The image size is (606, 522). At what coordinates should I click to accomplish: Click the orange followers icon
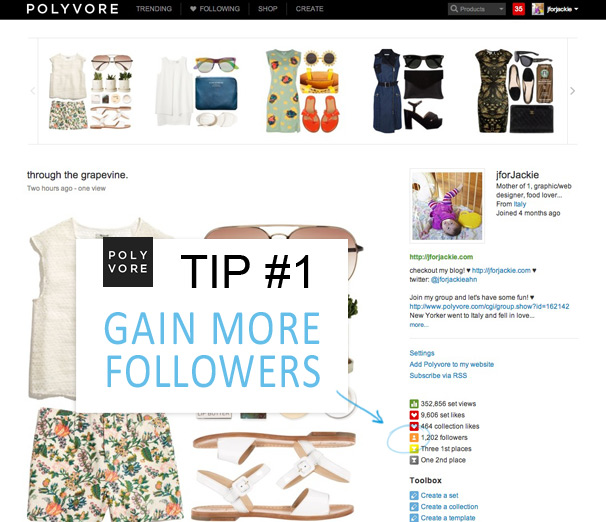(414, 437)
